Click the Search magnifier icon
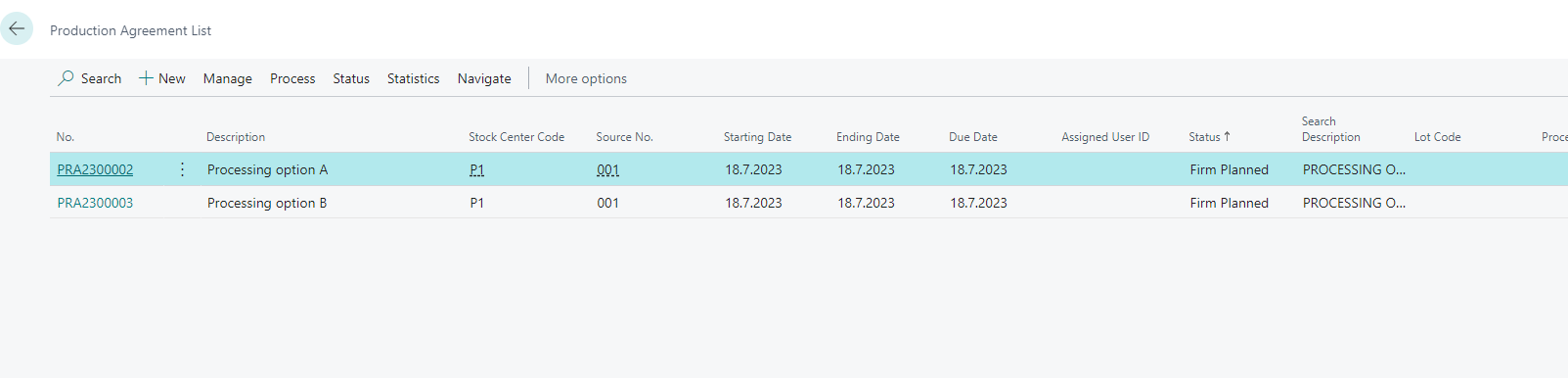Screen dimensions: 1568x378 tap(66, 78)
